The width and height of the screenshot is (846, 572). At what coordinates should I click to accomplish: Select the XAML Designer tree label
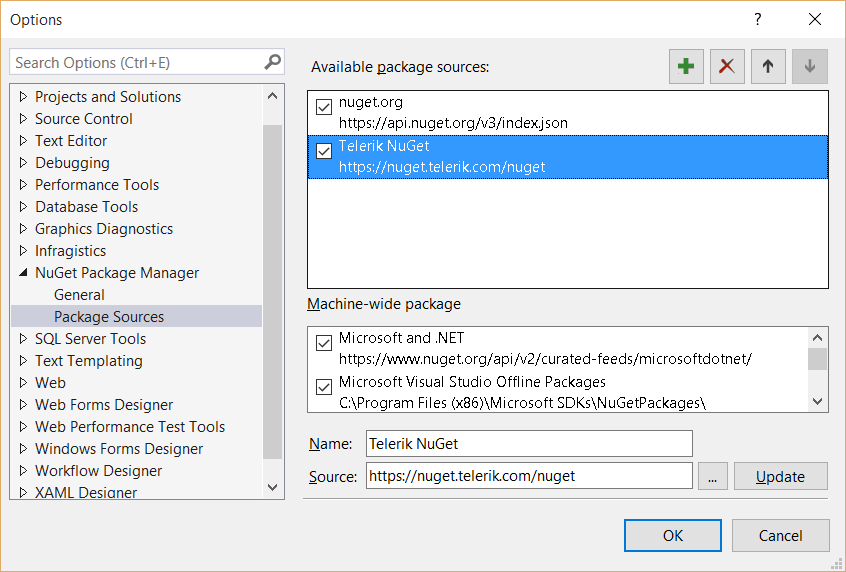(x=86, y=492)
